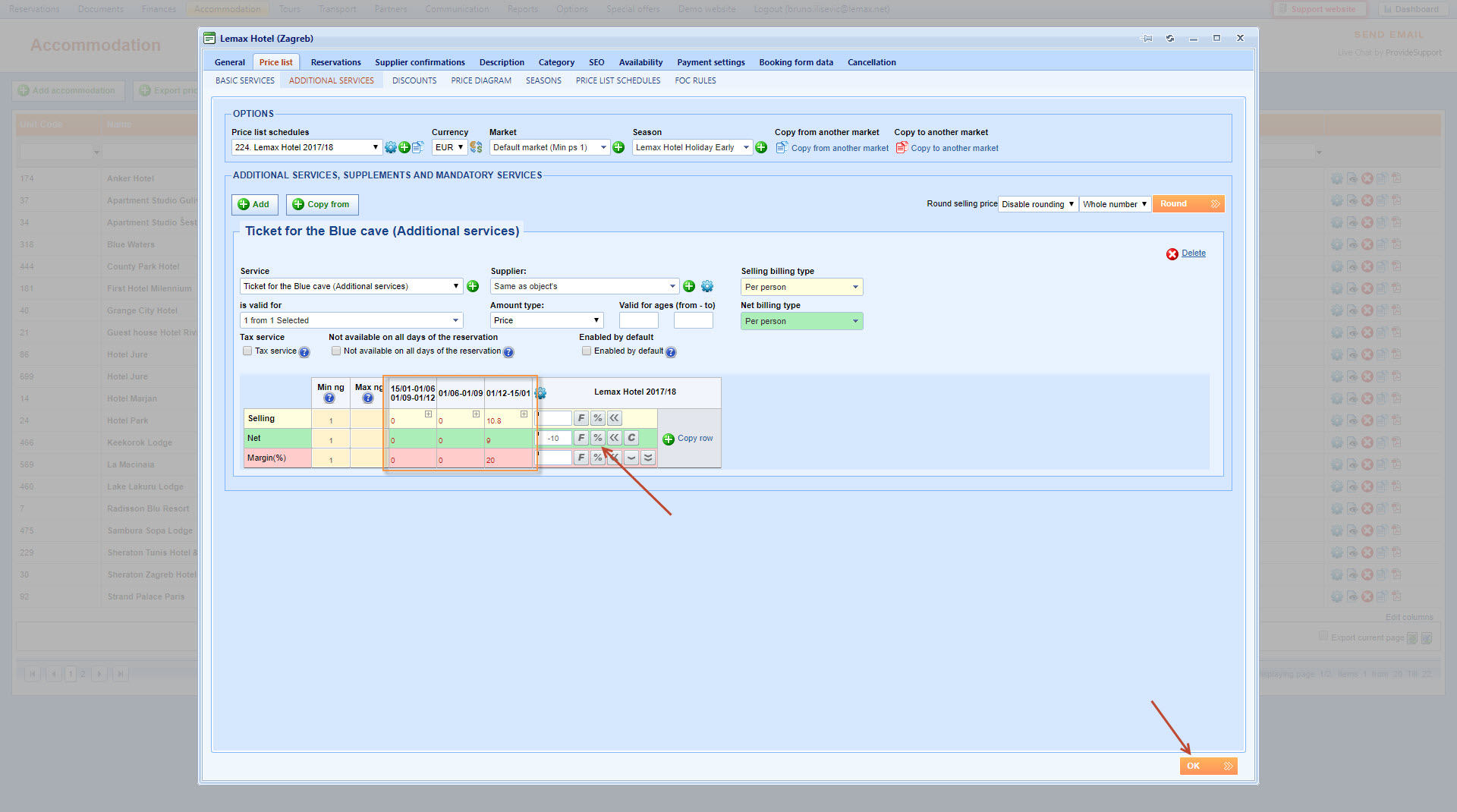
Task: Open Net billing type dropdown
Action: click(801, 321)
